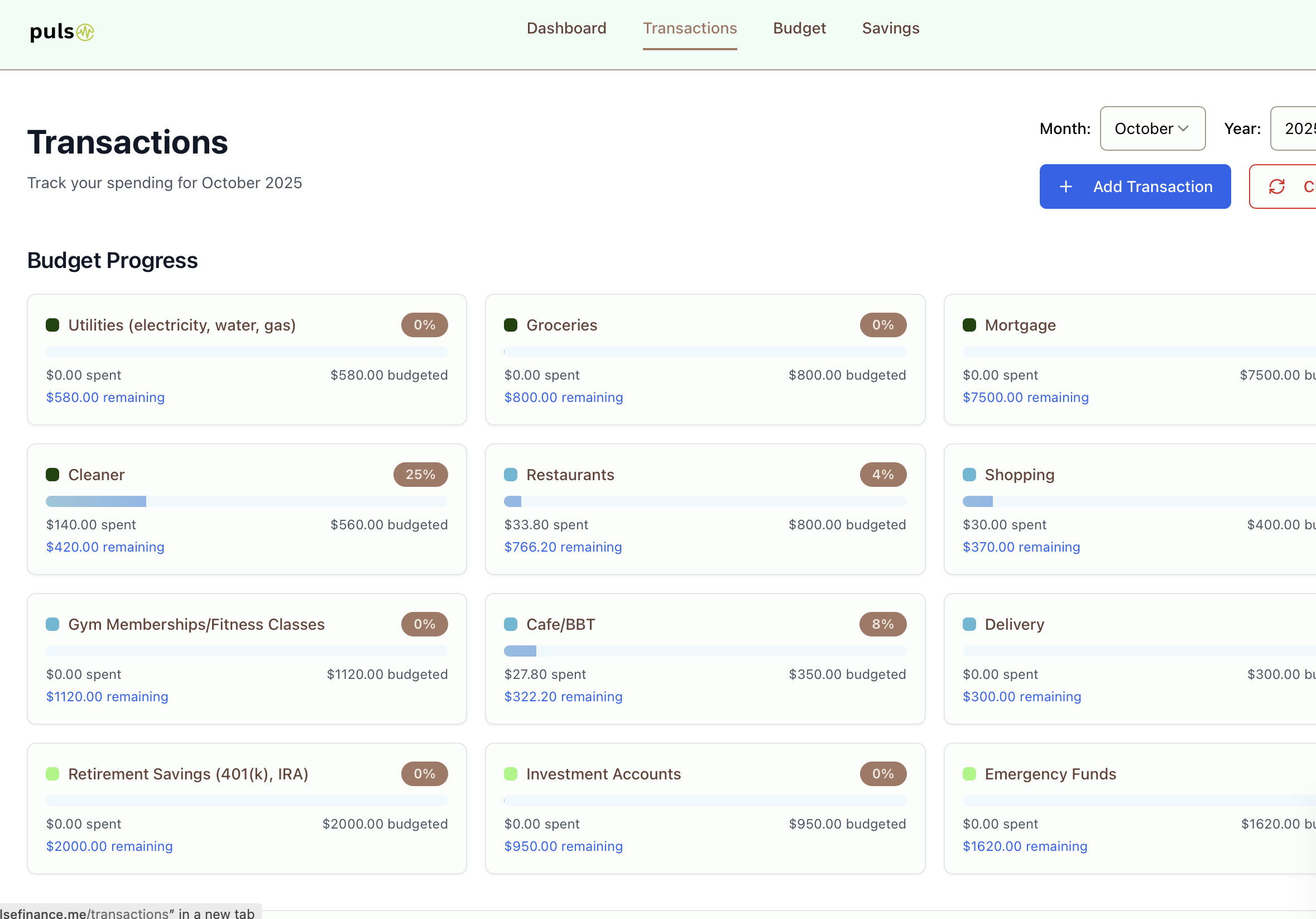Open the Savings tab
Viewport: 1316px width, 919px height.
click(x=890, y=28)
